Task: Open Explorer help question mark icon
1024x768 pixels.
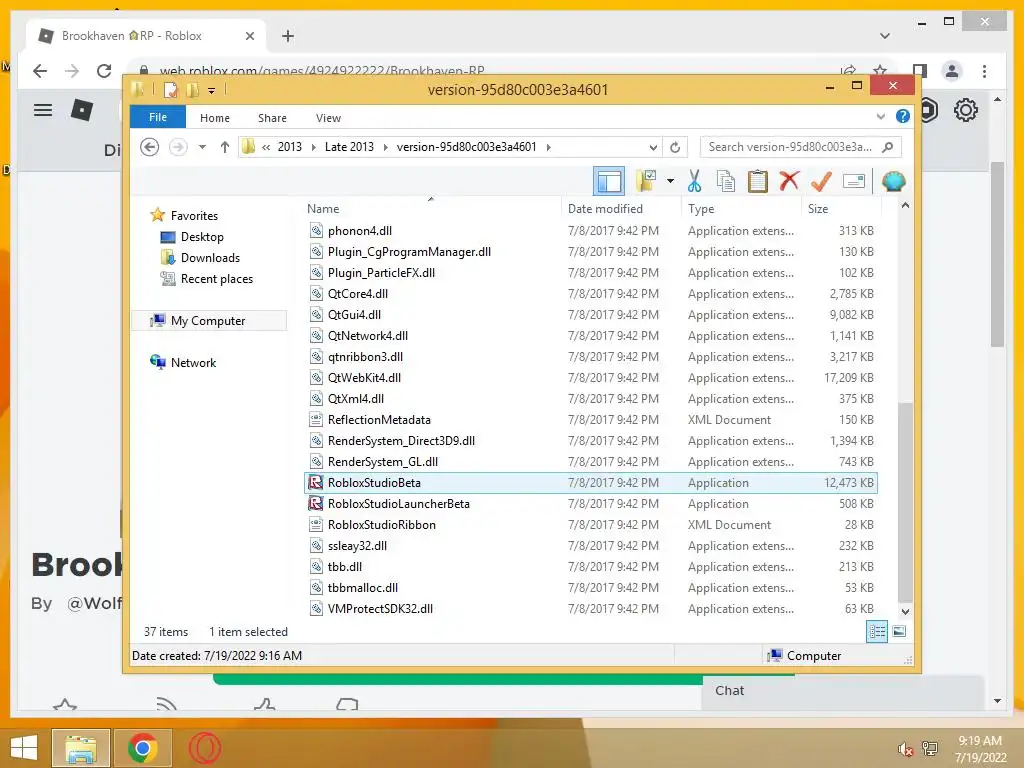Action: (903, 116)
